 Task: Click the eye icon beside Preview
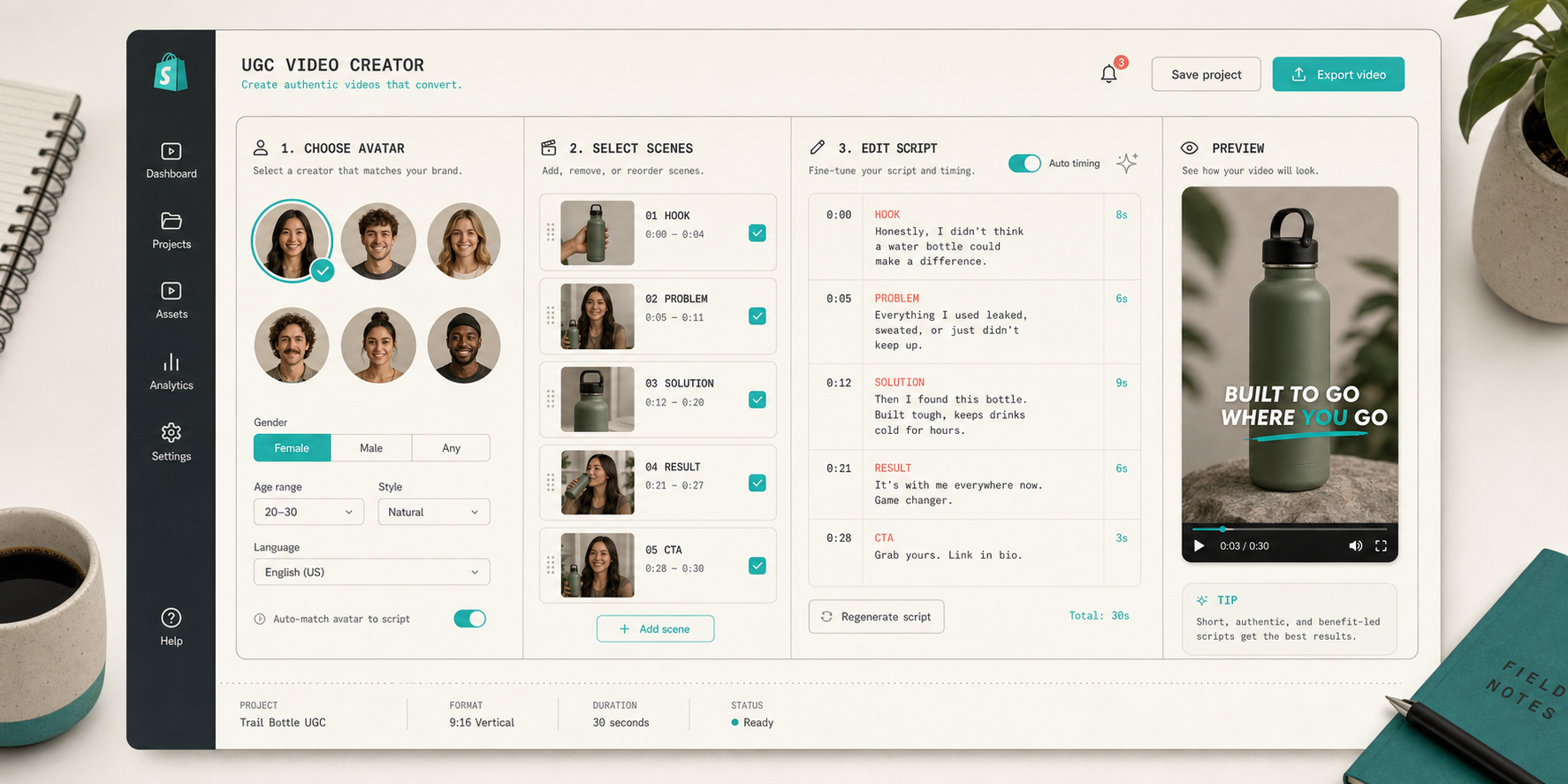tap(1190, 148)
